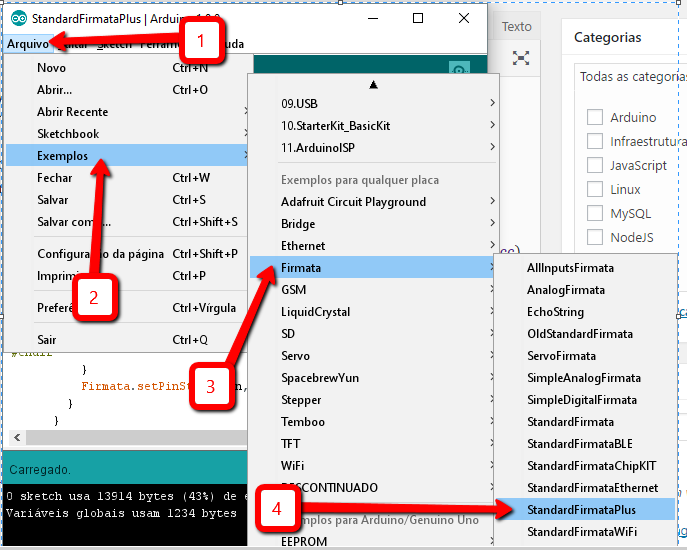Image resolution: width=687 pixels, height=550 pixels.
Task: Select the StandardFirmataPlus example
Action: 585,509
